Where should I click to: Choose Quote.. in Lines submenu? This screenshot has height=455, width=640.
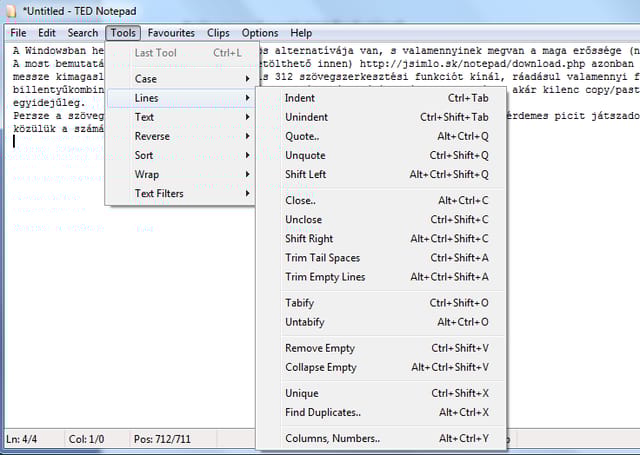click(382, 136)
